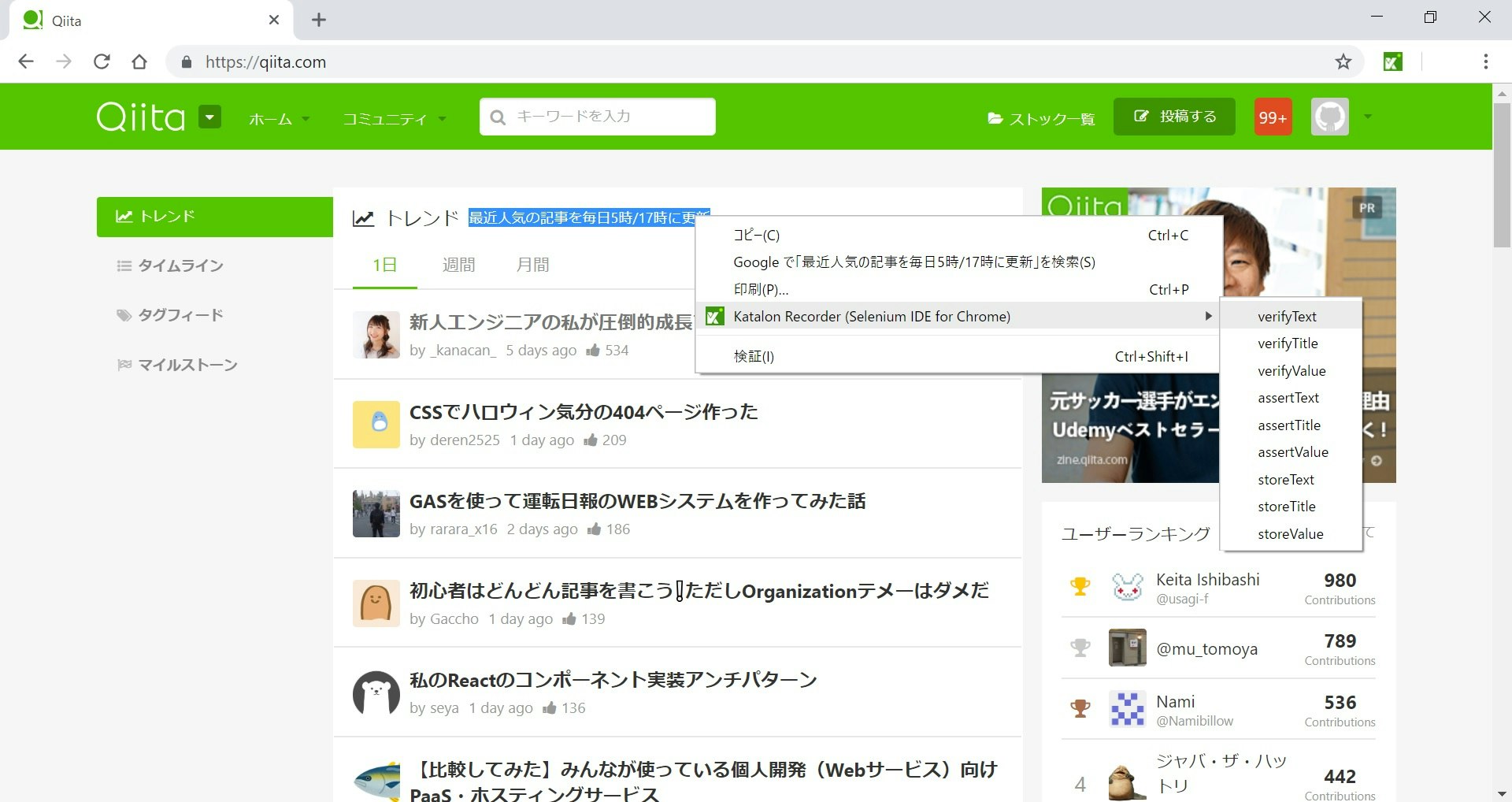Click author deren2525 name
The width and height of the screenshot is (1512, 802).
463,440
